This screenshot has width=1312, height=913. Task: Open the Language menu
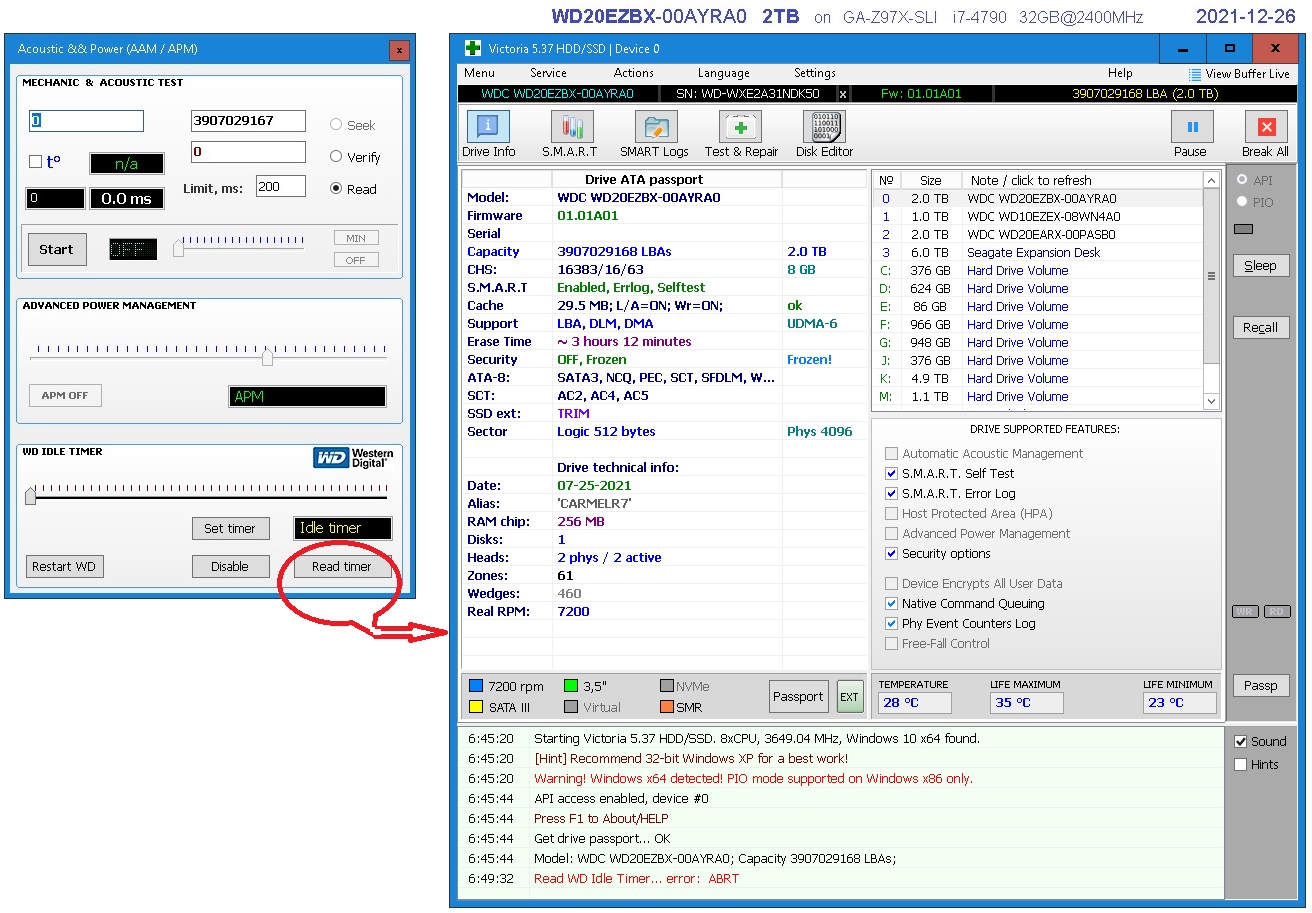point(724,73)
